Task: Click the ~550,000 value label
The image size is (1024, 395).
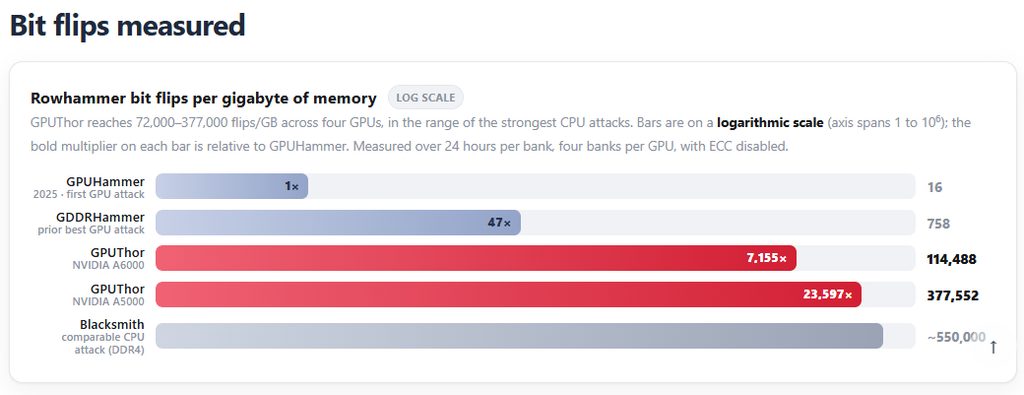Action: 957,337
